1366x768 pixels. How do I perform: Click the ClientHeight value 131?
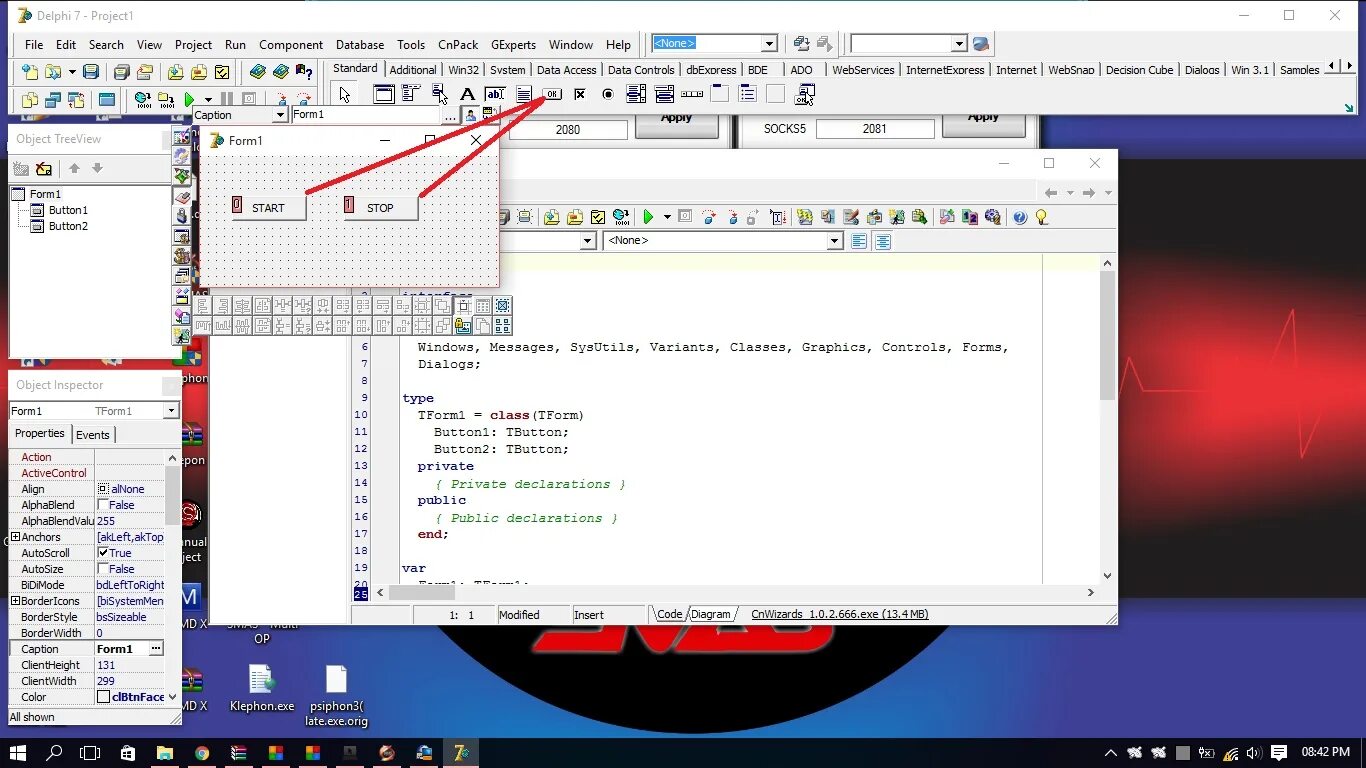pyautogui.click(x=130, y=665)
